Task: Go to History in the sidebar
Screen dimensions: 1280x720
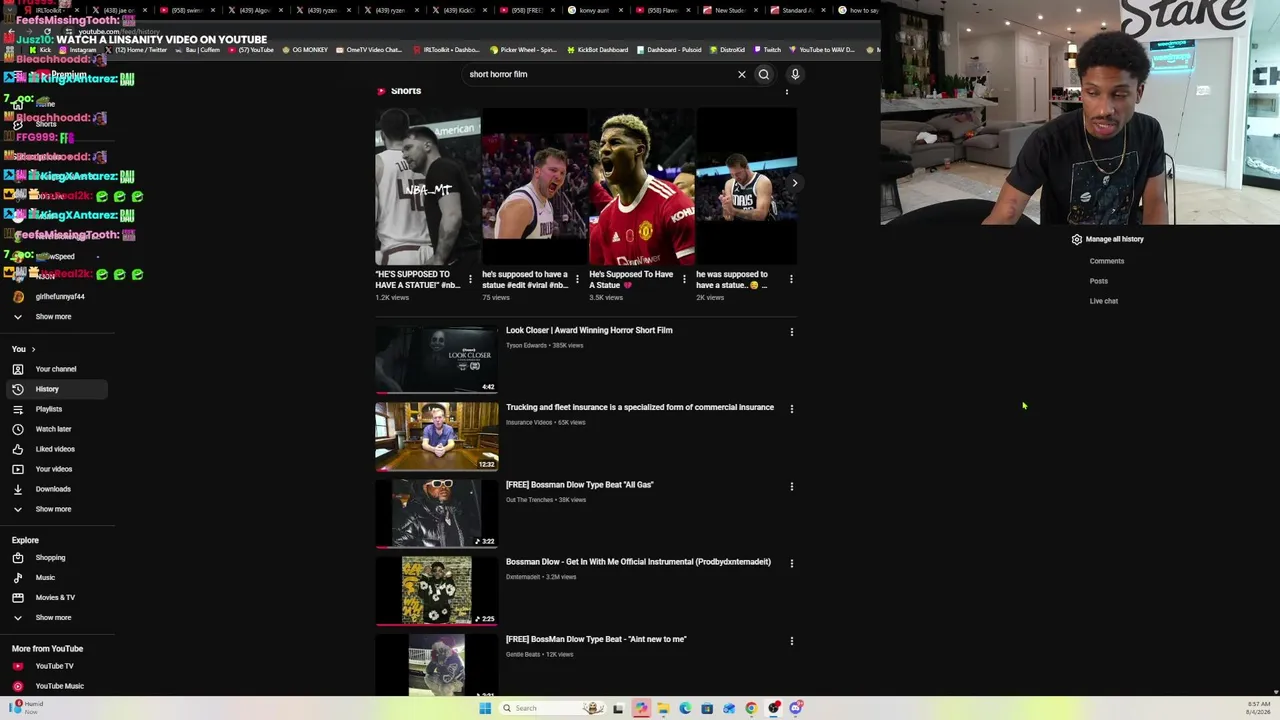Action: 55,389
